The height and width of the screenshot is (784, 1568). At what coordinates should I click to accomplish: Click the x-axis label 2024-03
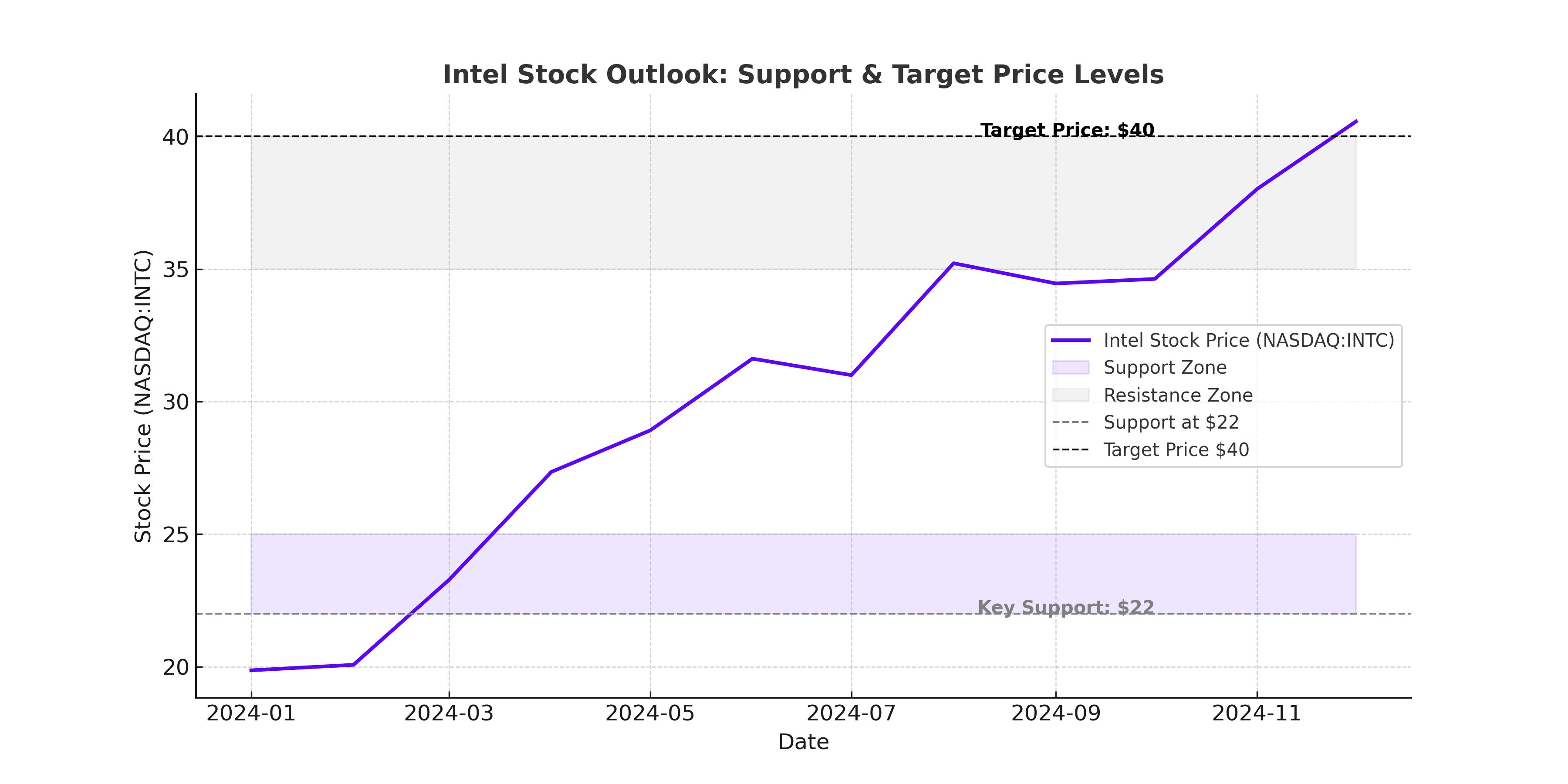tap(449, 713)
